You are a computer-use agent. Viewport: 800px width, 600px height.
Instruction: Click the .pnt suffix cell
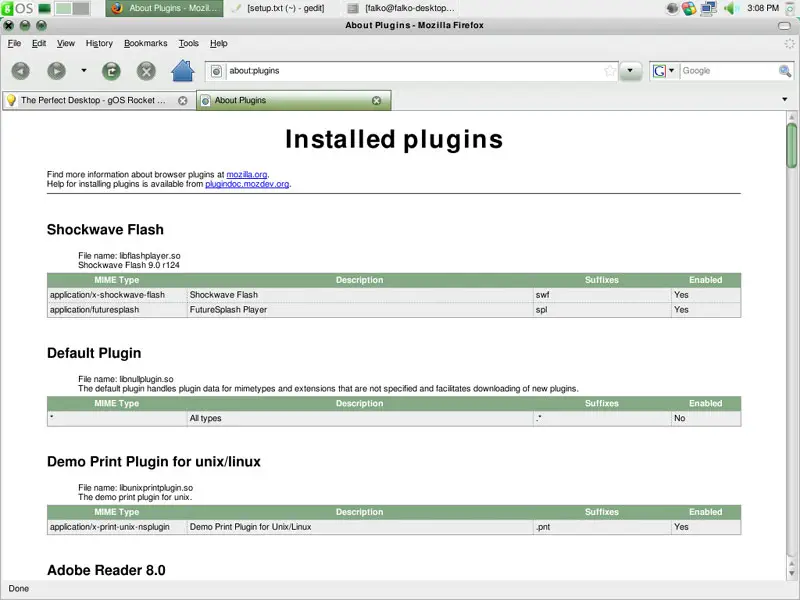[602, 527]
